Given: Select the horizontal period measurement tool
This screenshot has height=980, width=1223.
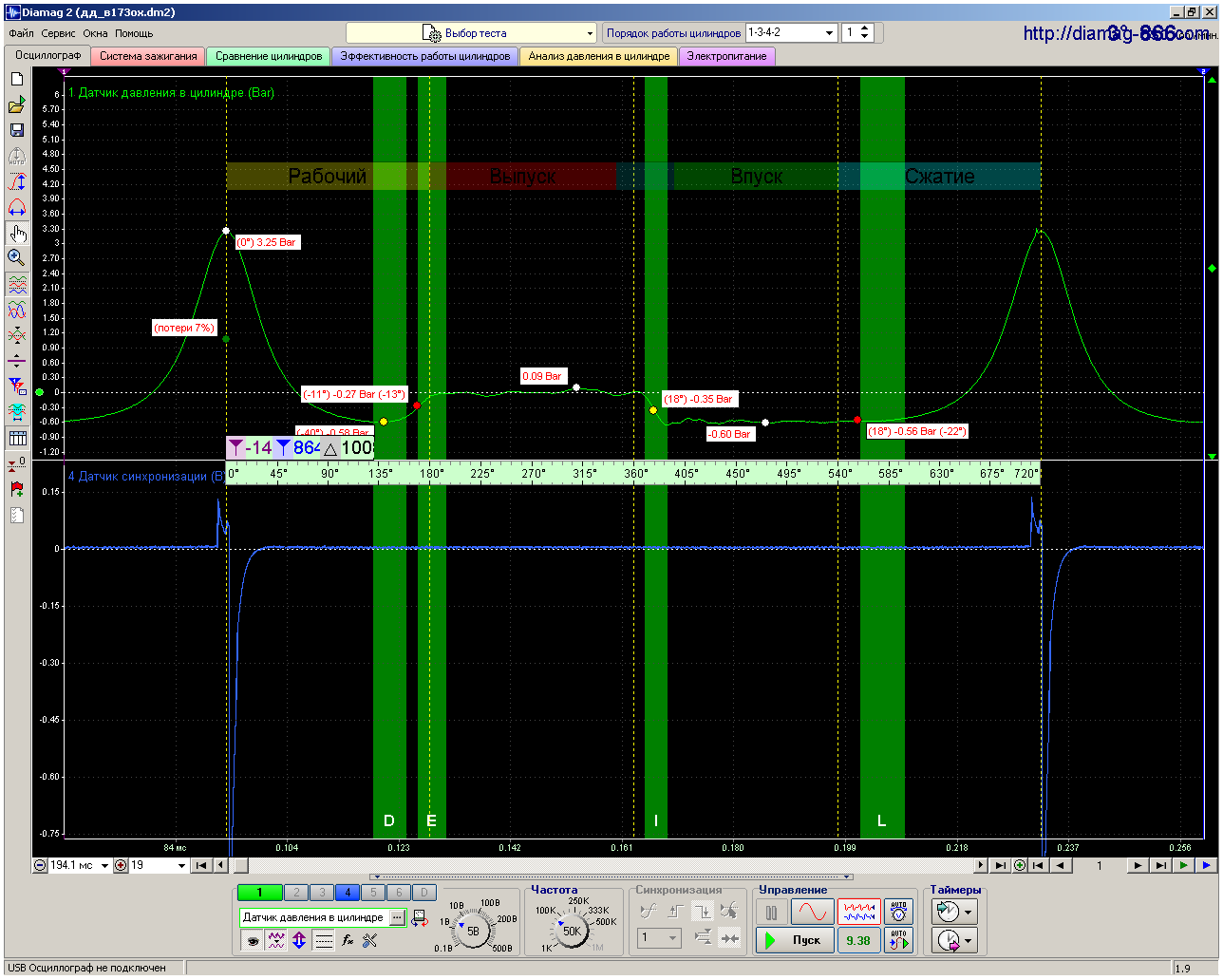Looking at the screenshot, I should click(x=17, y=207).
